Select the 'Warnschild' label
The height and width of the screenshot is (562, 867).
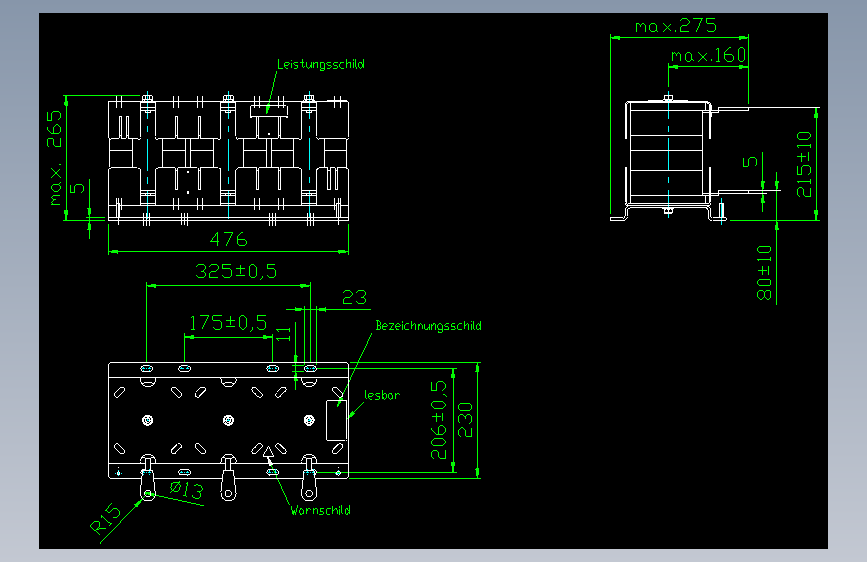pyautogui.click(x=321, y=511)
